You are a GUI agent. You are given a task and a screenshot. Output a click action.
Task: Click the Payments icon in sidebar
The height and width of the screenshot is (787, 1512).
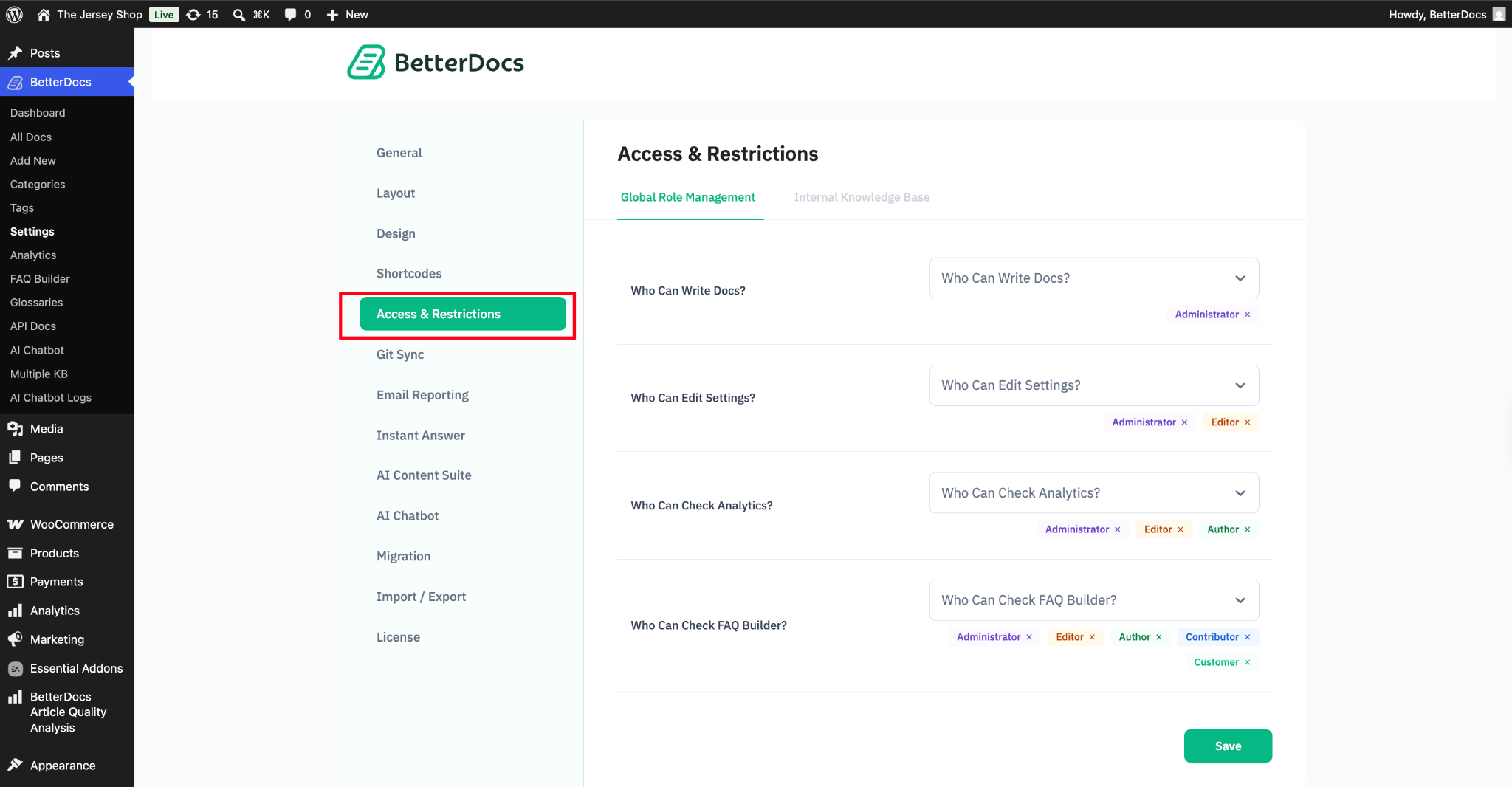pyautogui.click(x=15, y=582)
